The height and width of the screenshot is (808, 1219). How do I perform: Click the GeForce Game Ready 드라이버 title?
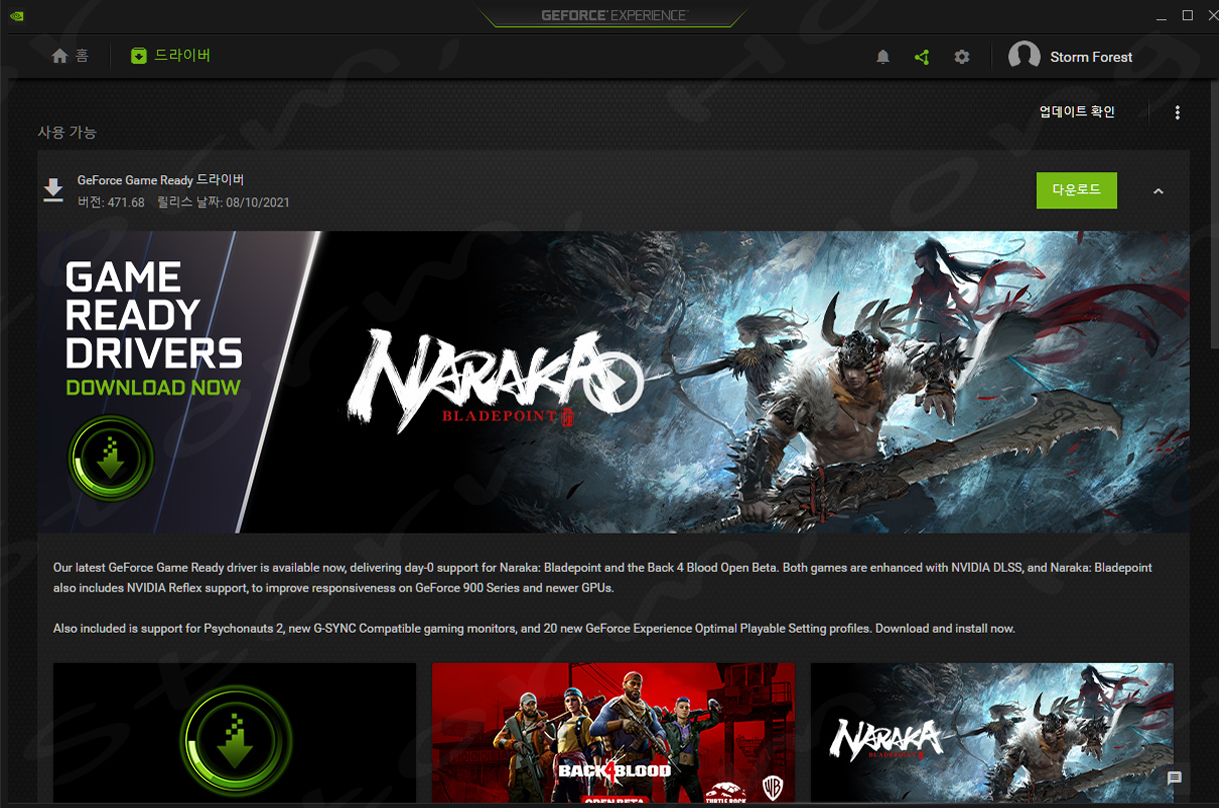click(x=160, y=180)
